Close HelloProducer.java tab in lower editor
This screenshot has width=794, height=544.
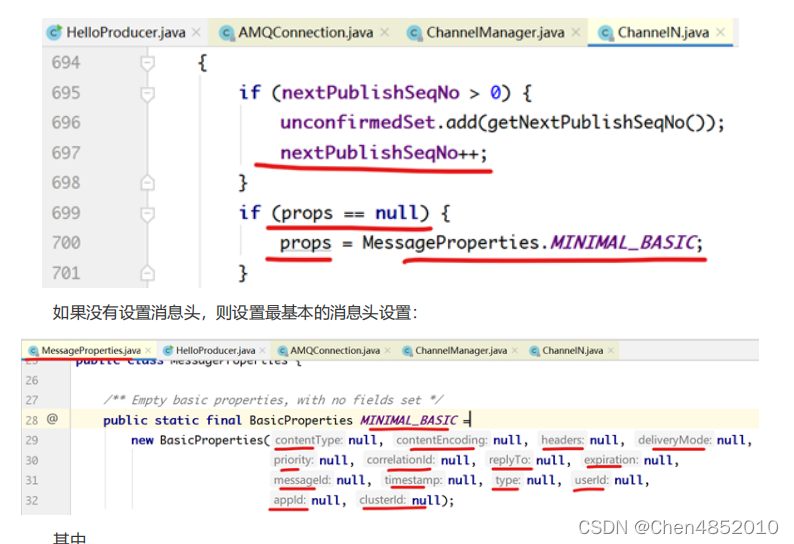pyautogui.click(x=262, y=351)
